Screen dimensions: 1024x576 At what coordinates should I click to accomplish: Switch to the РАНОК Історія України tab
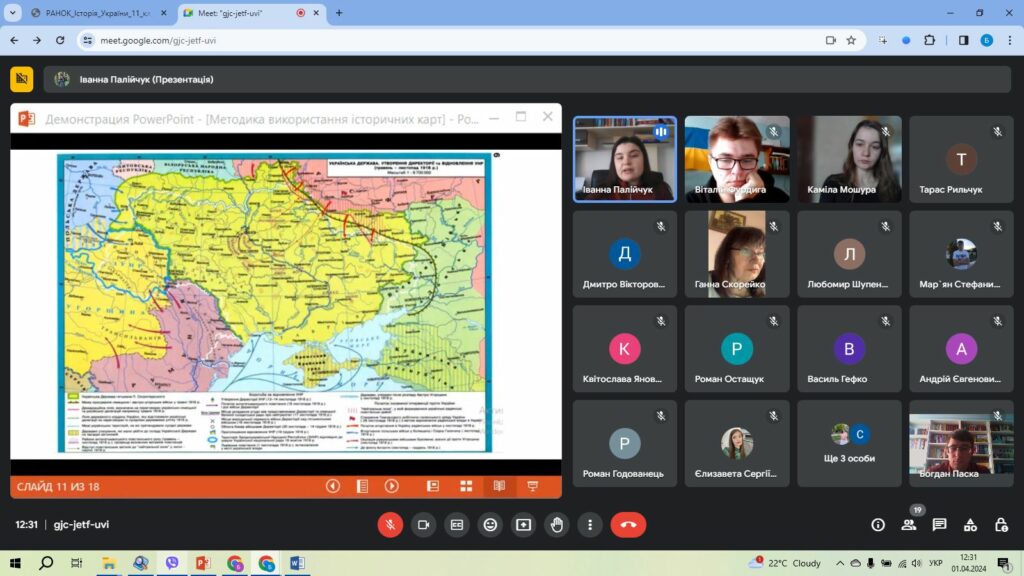[x=93, y=13]
